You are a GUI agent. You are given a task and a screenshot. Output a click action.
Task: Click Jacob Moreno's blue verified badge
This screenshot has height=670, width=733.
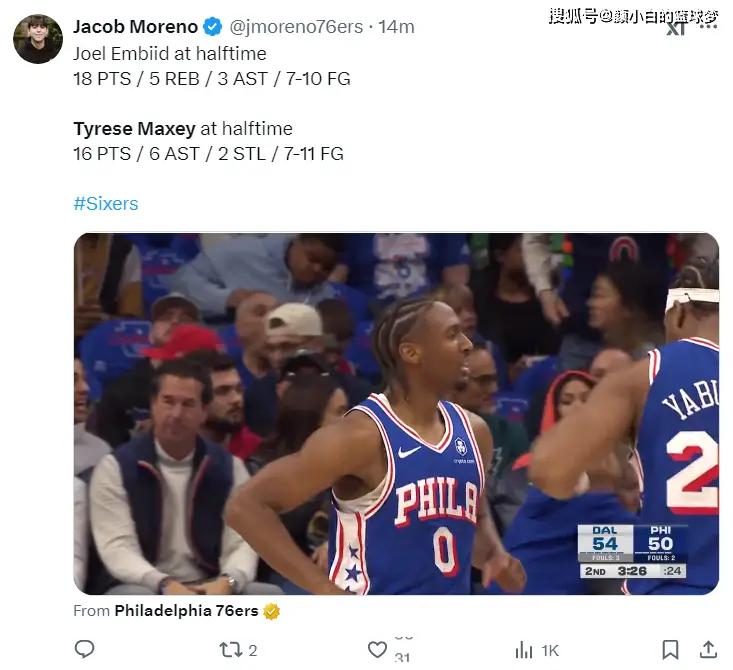[213, 27]
